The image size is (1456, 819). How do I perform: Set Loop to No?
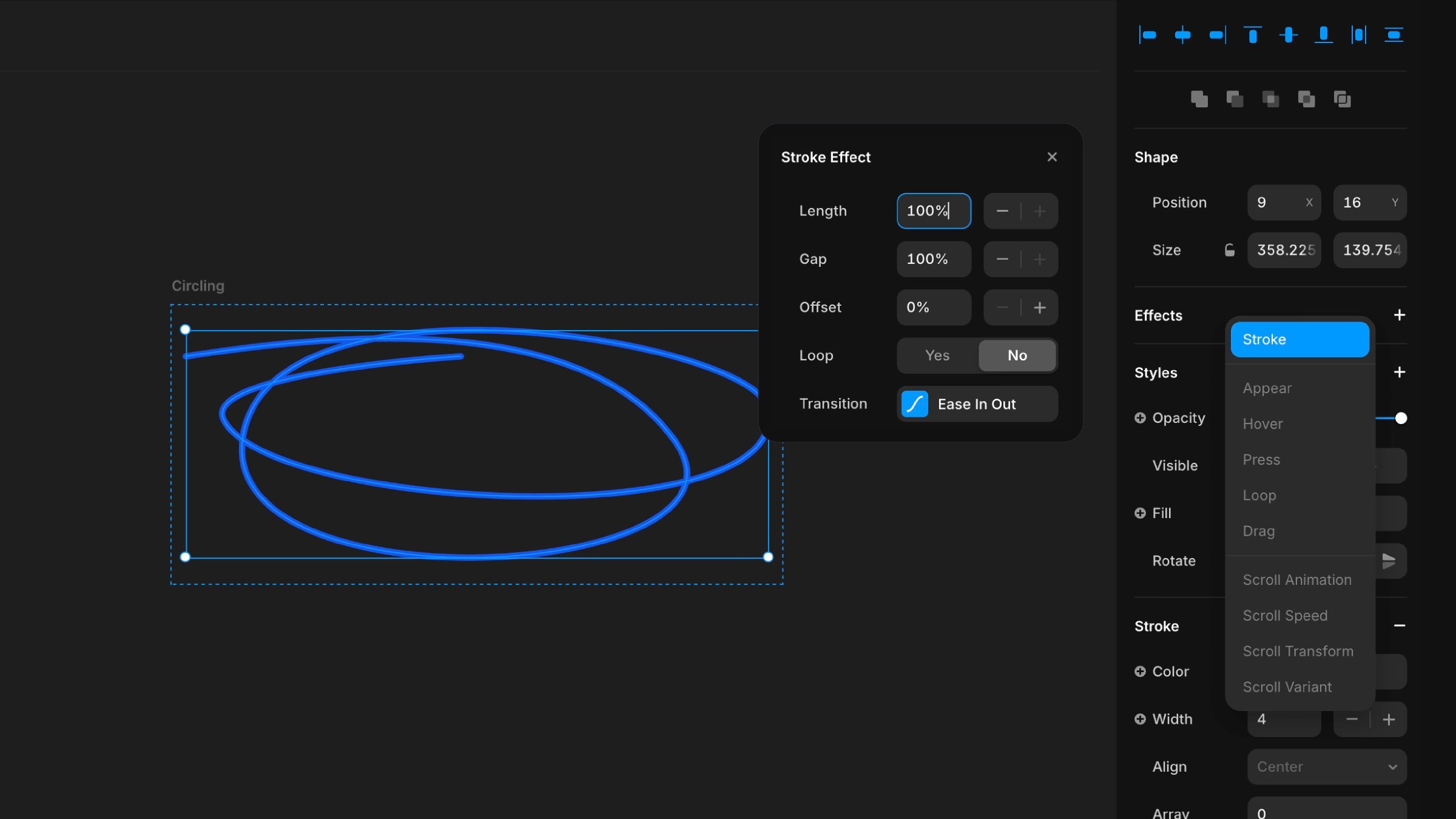click(1017, 356)
